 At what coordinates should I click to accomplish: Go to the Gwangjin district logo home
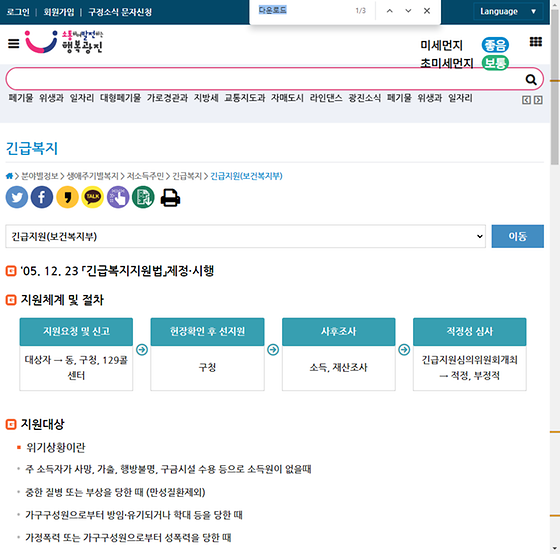(x=64, y=42)
